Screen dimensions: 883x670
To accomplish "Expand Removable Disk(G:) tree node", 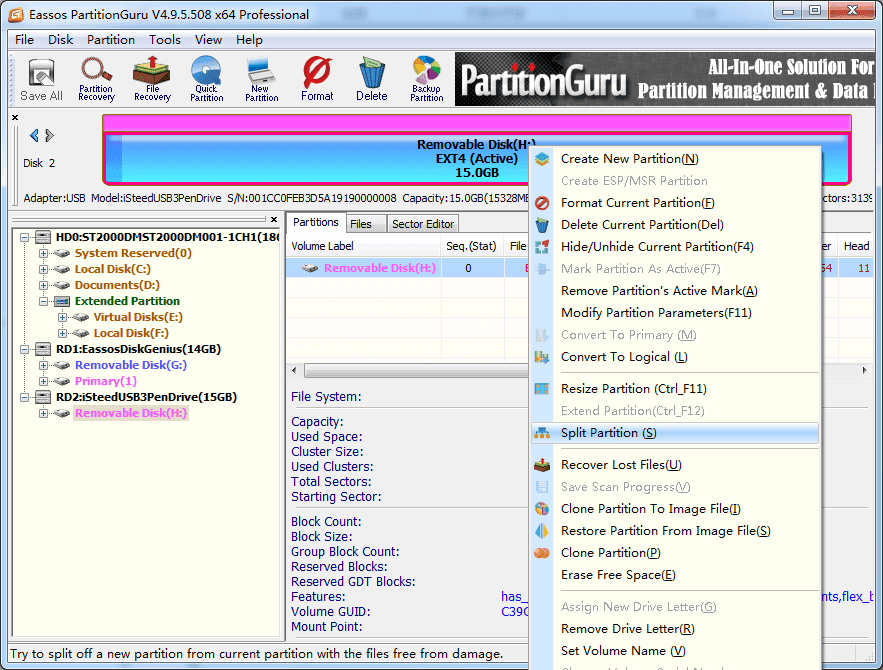I will tap(43, 365).
